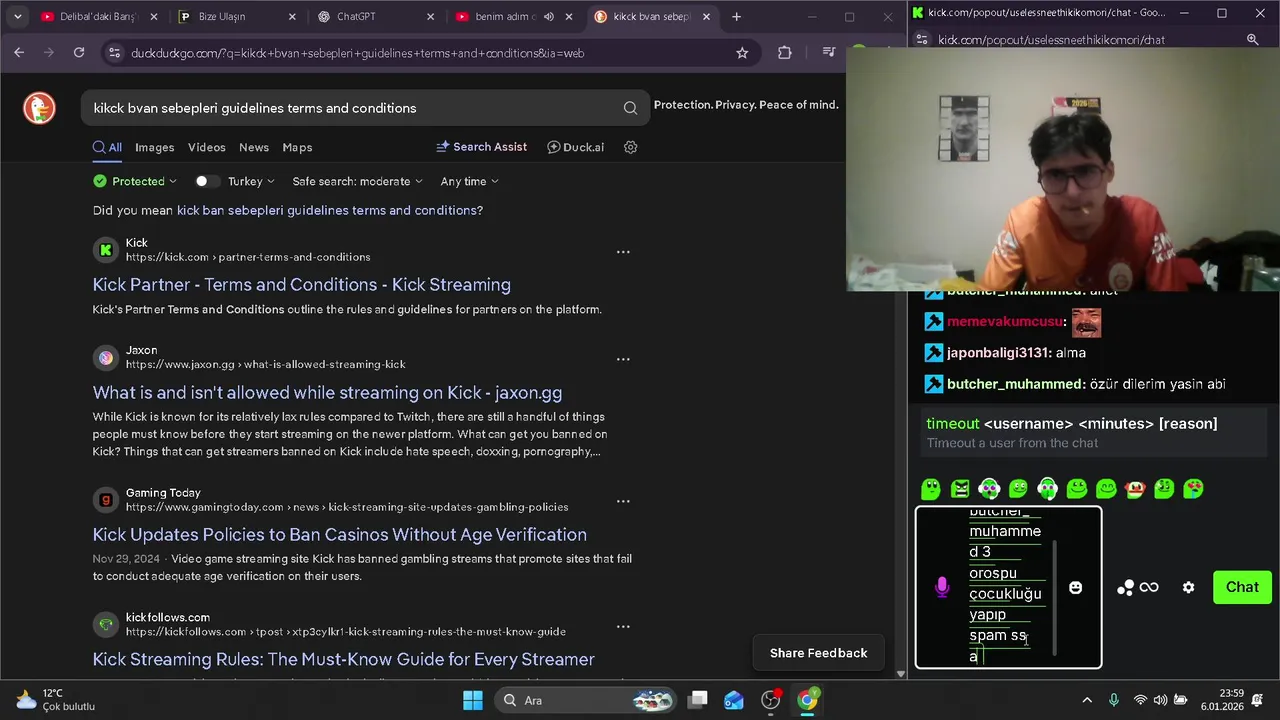Open the Outlook mail taskbar icon

pos(734,700)
